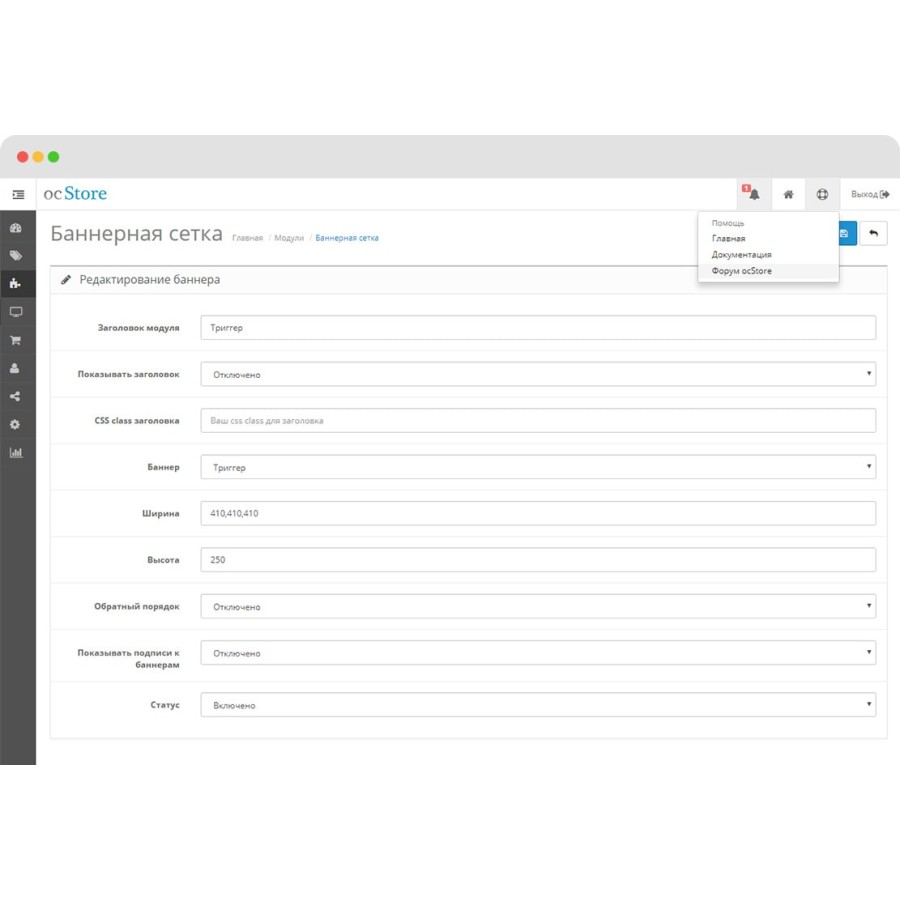900x900 pixels.
Task: Click the Ширина input field
Action: [538, 513]
